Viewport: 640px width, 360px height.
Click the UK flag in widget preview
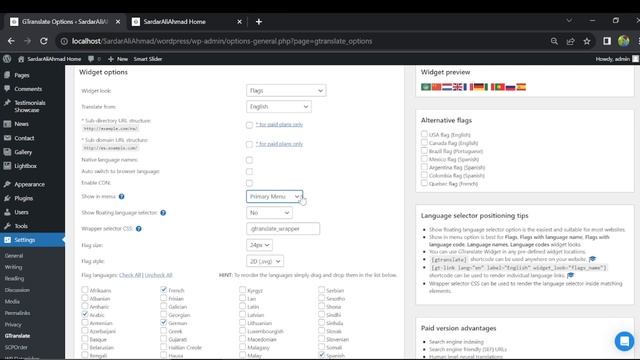coord(458,87)
